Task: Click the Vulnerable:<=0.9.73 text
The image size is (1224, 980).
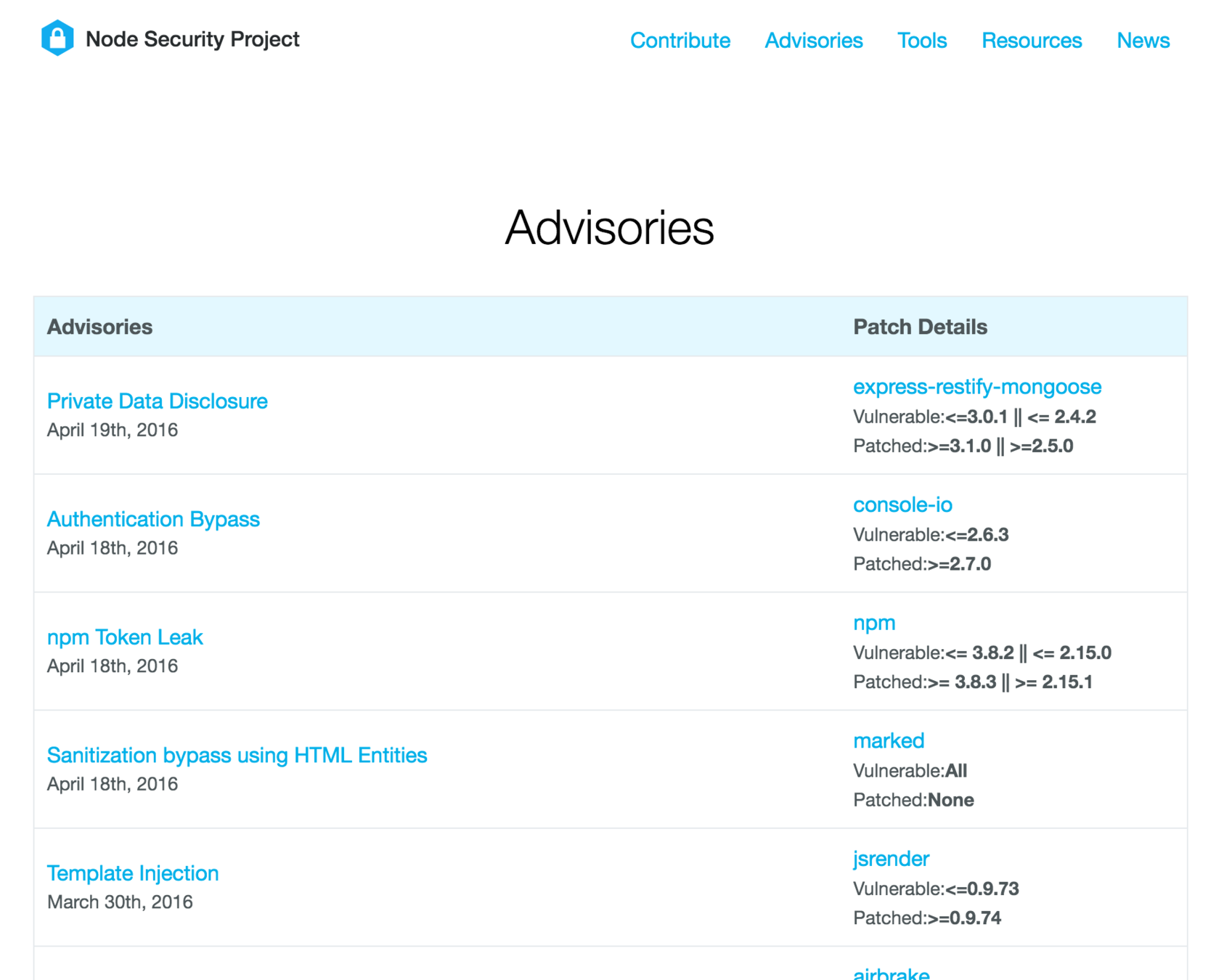Action: (x=936, y=889)
